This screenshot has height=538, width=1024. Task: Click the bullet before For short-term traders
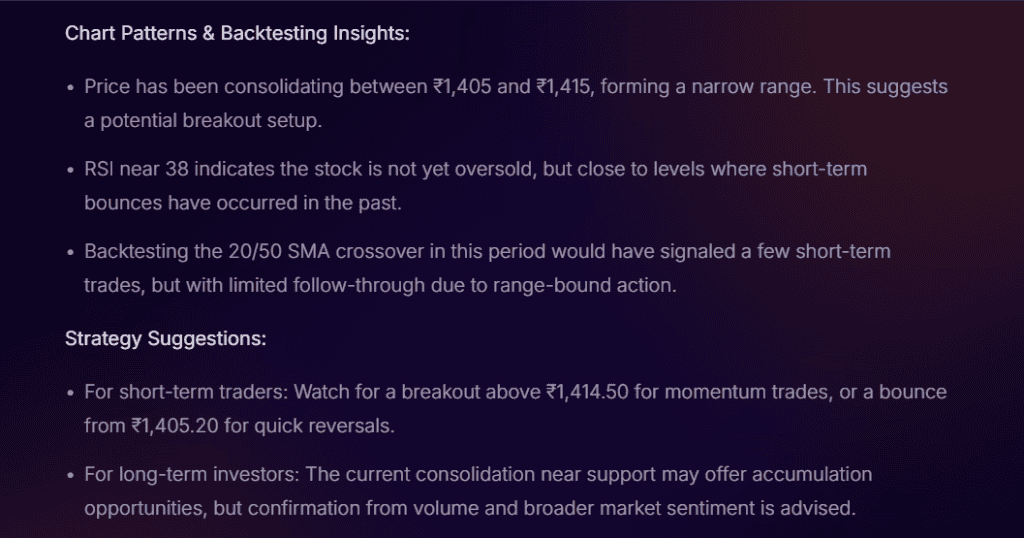pos(71,392)
